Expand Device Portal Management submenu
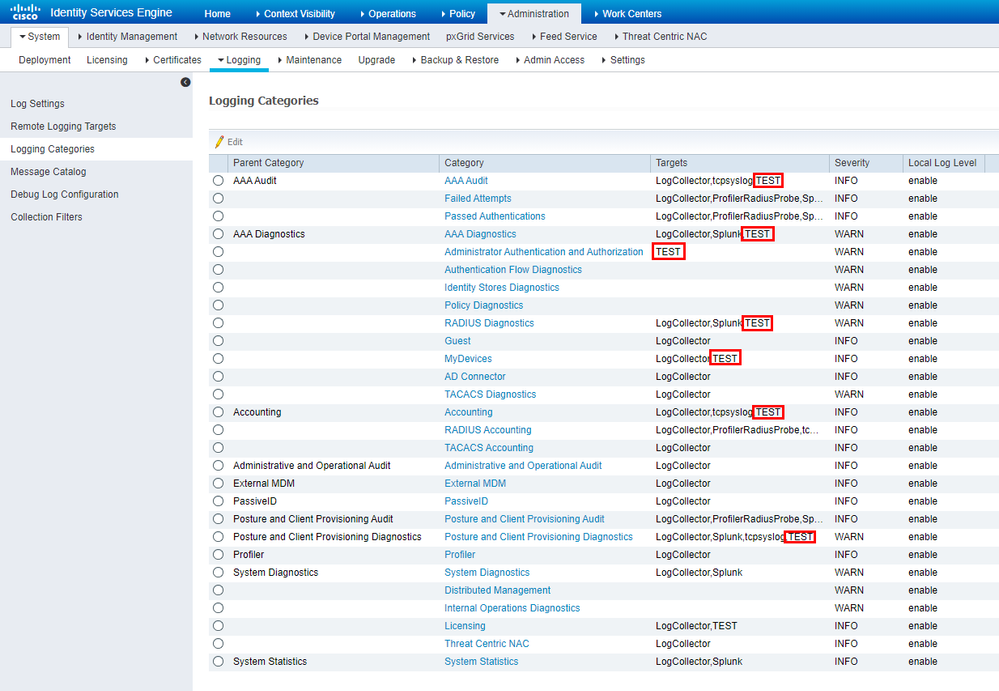This screenshot has height=691, width=999. point(367,36)
